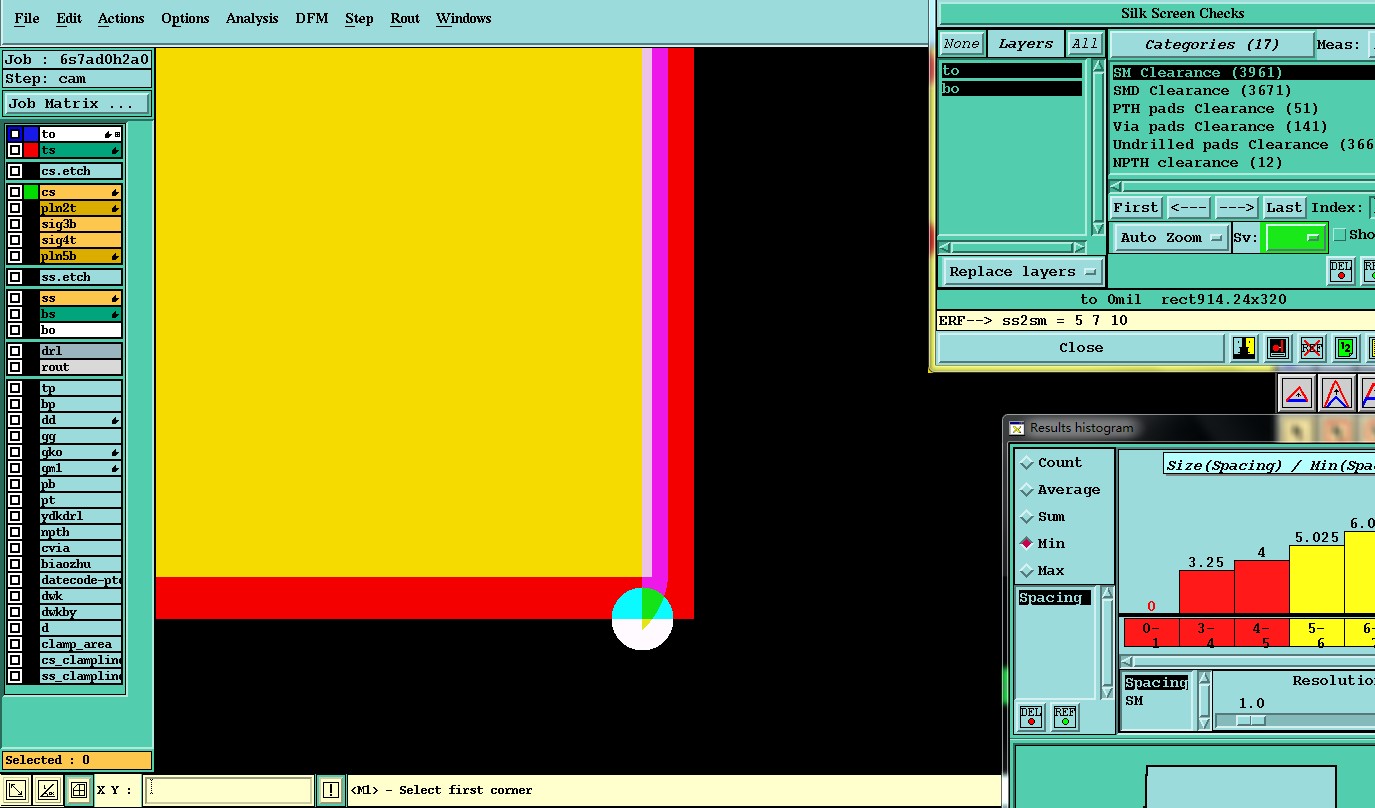Select the Count radio option
The height and width of the screenshot is (808, 1375).
(x=1027, y=463)
